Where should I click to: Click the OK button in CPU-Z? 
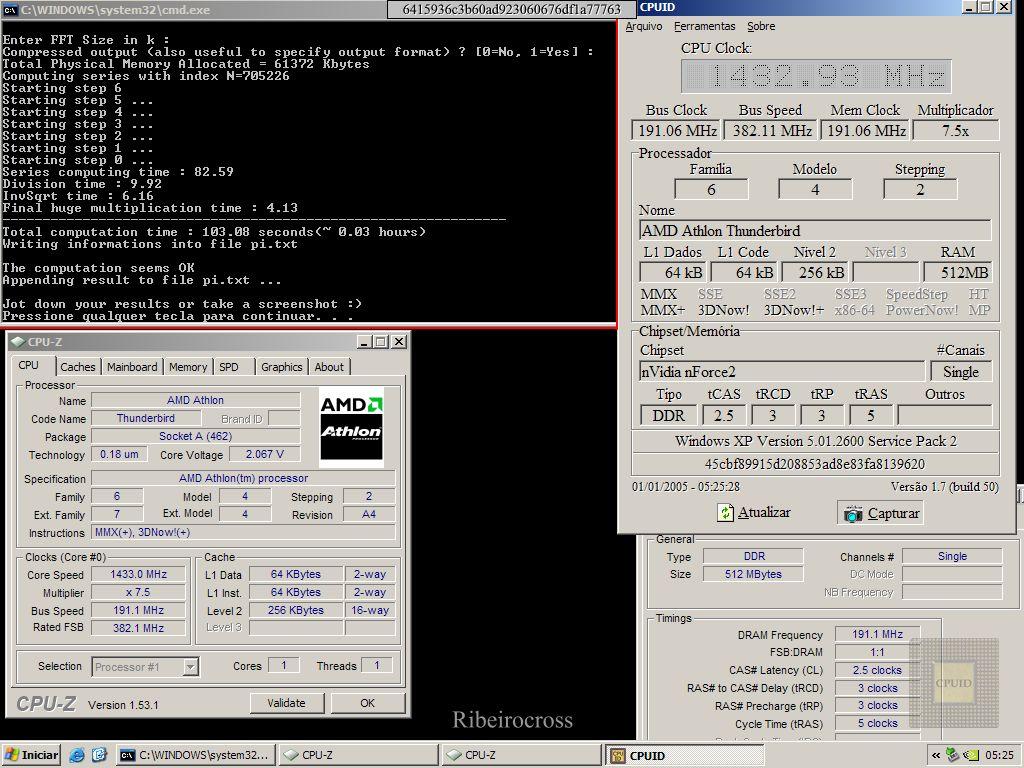coord(368,703)
